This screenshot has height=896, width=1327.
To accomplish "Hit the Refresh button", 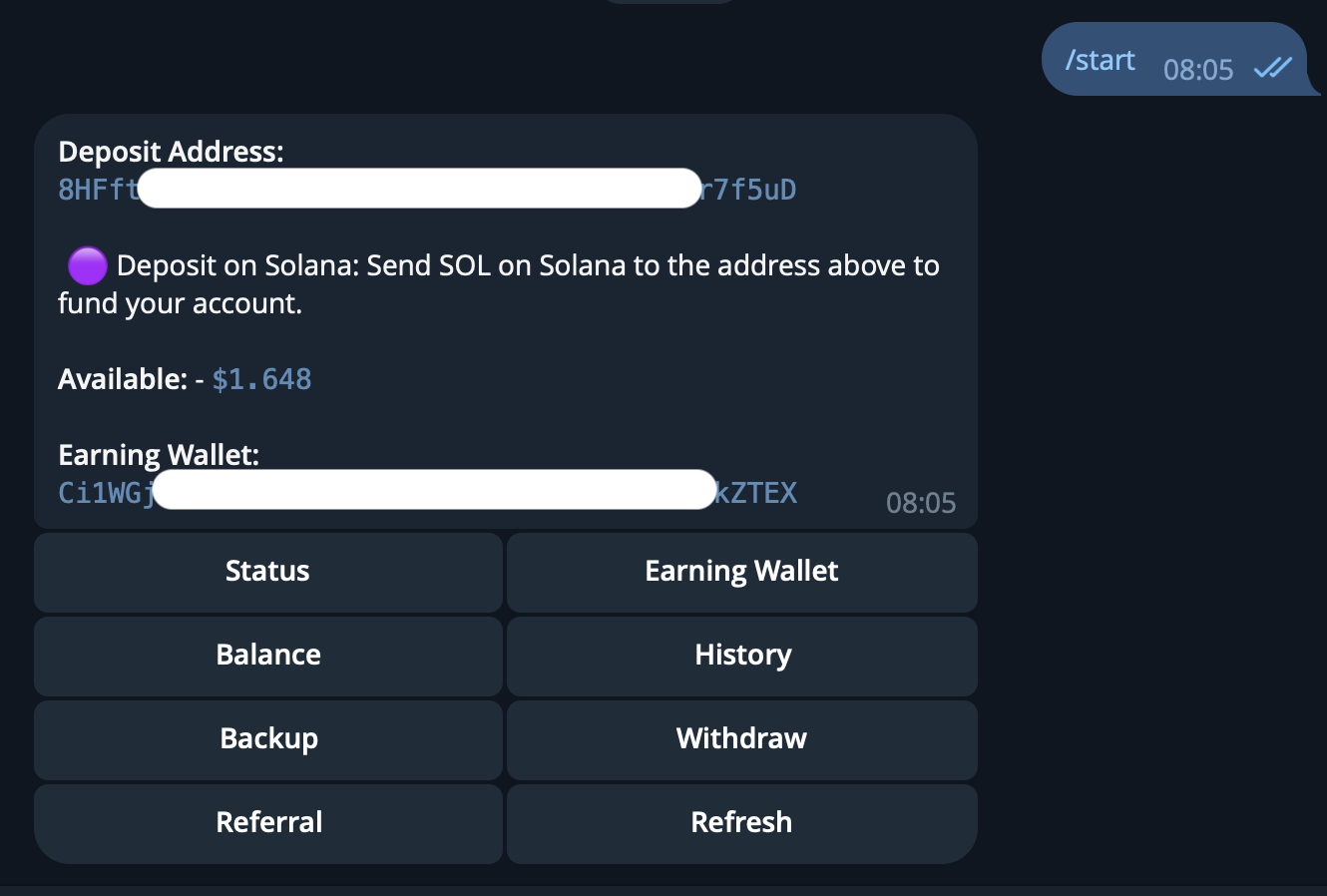I will (741, 823).
